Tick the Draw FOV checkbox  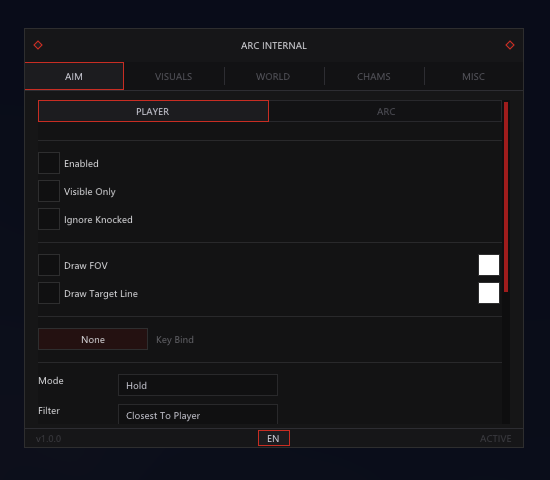pyautogui.click(x=49, y=265)
